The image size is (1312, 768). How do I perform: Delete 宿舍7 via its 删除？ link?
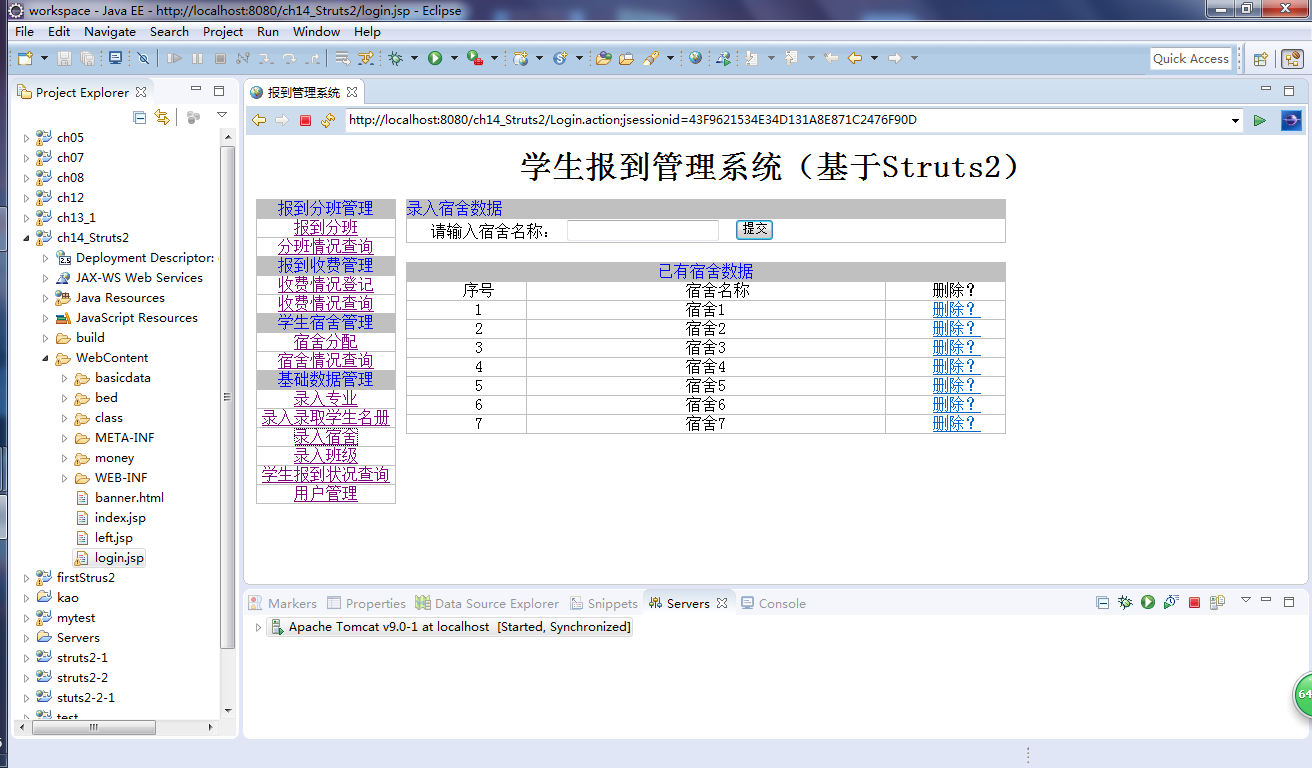(956, 423)
